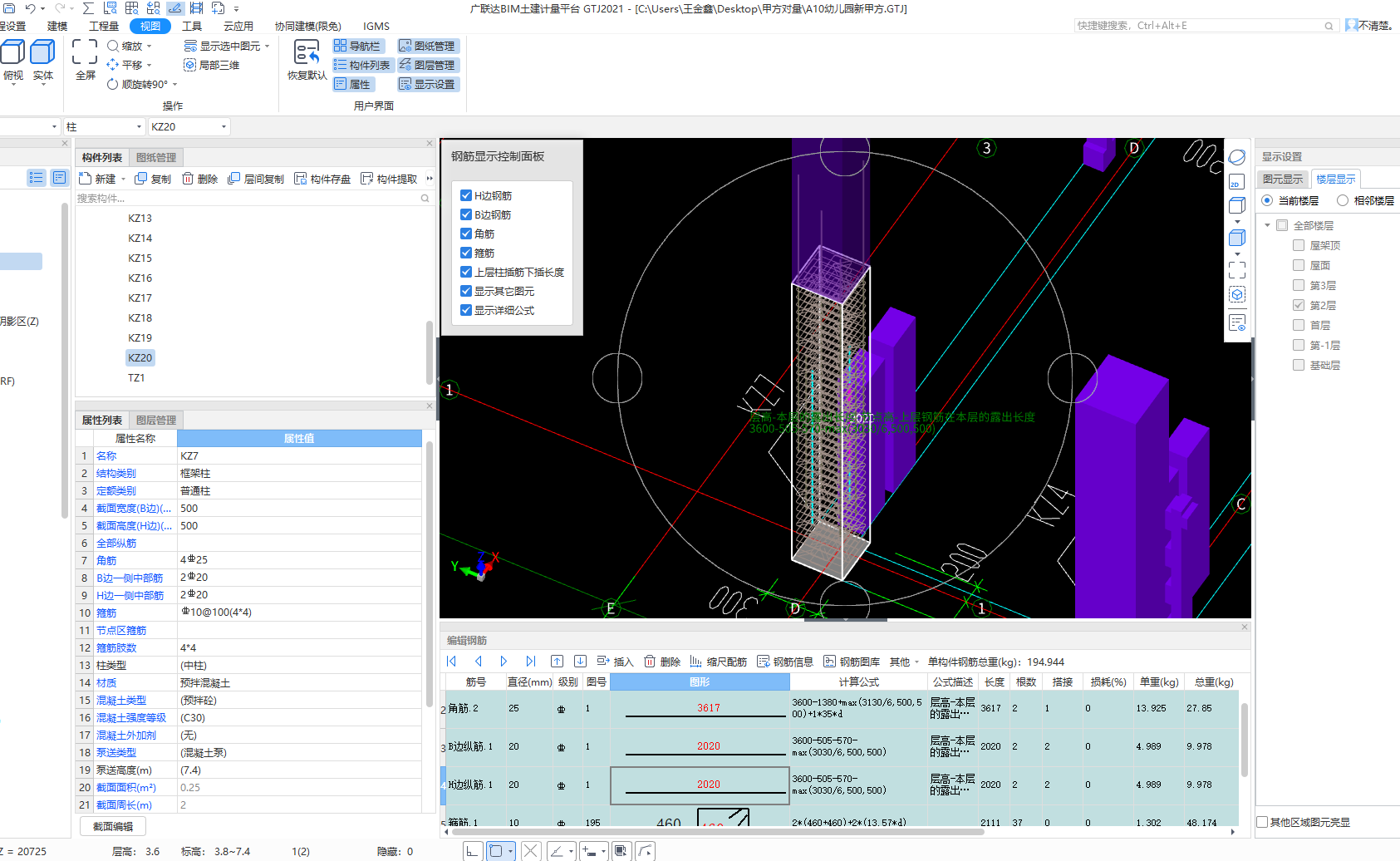The width and height of the screenshot is (1400, 861).
Task: Select 相邻楼层 radio button
Action: click(1343, 200)
